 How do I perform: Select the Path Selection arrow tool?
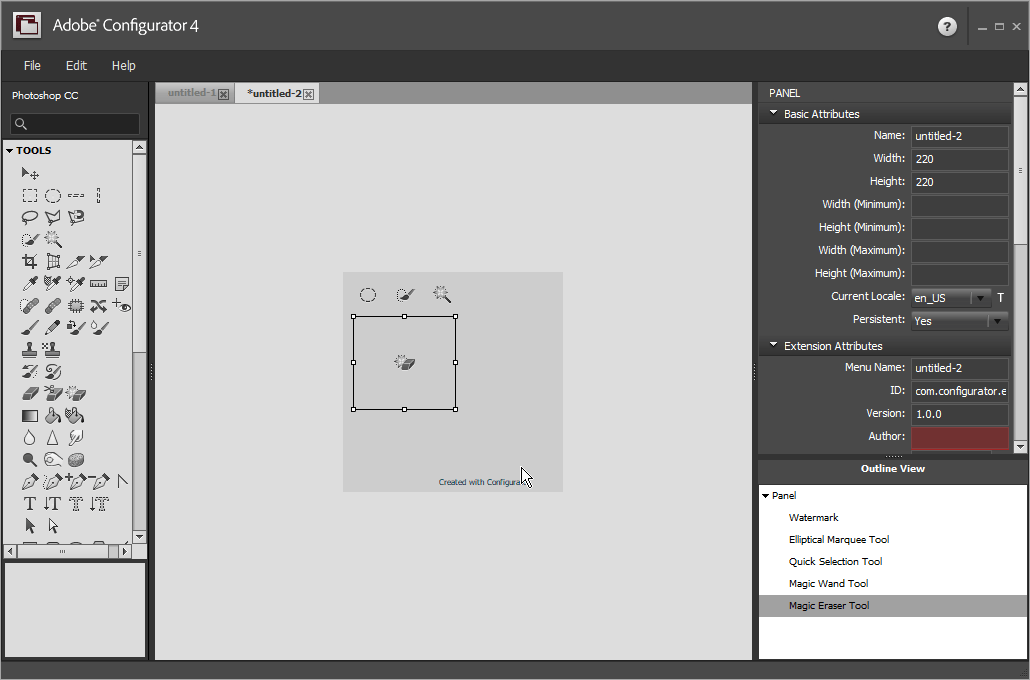coord(30,526)
